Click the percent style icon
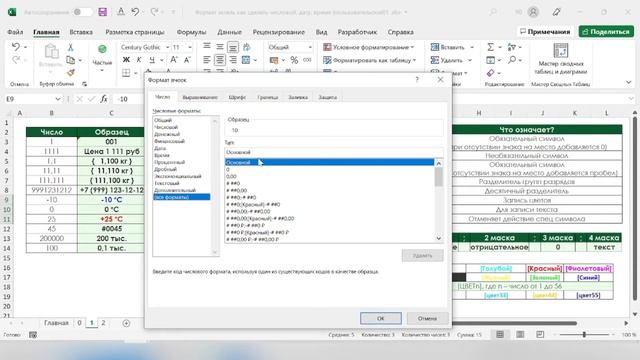640x360 pixels. [294, 60]
